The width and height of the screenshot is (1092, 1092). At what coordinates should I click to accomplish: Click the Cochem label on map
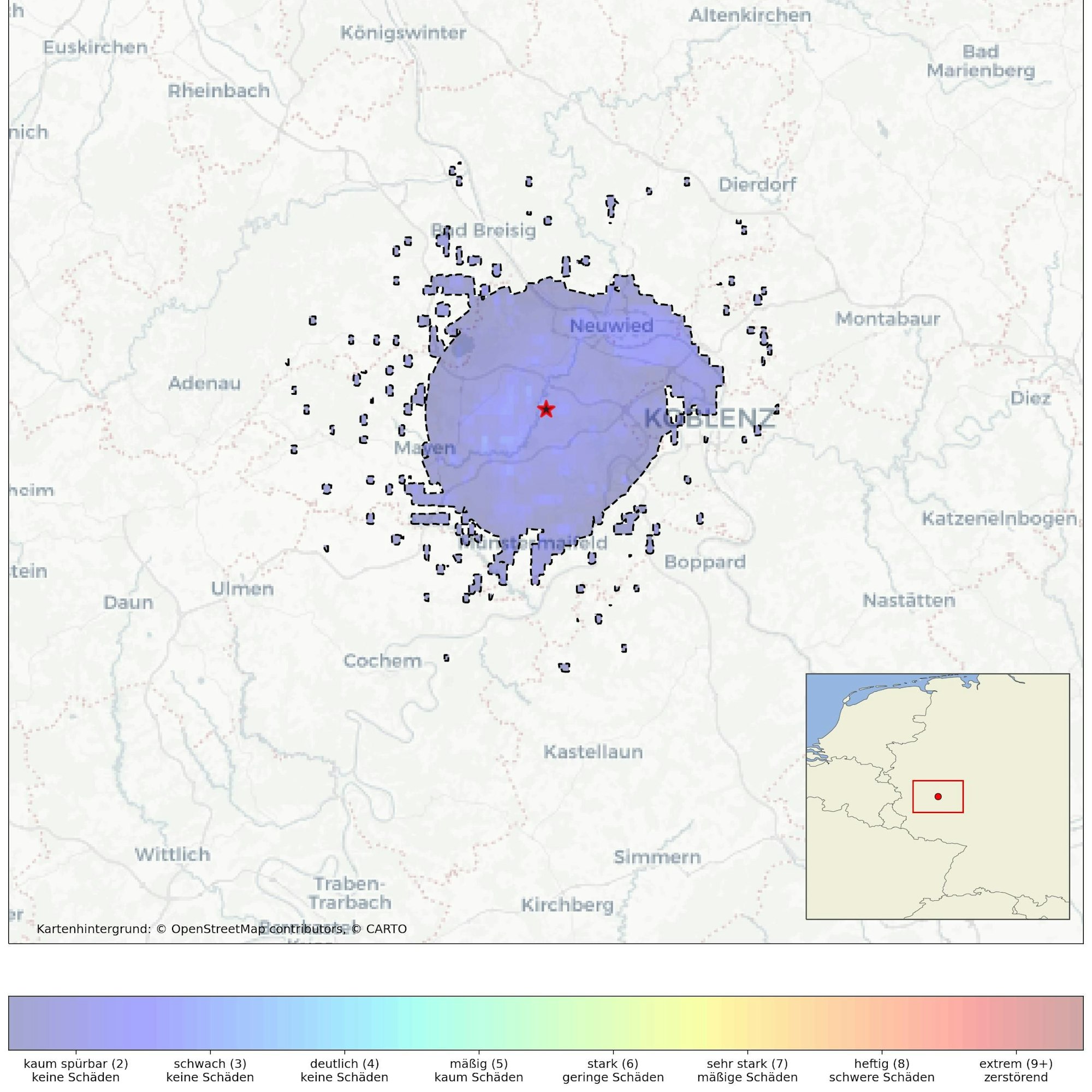(x=382, y=661)
